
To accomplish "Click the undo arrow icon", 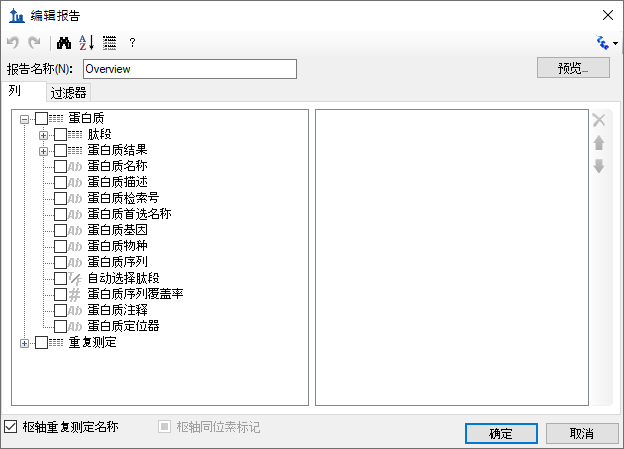I will click(13, 42).
